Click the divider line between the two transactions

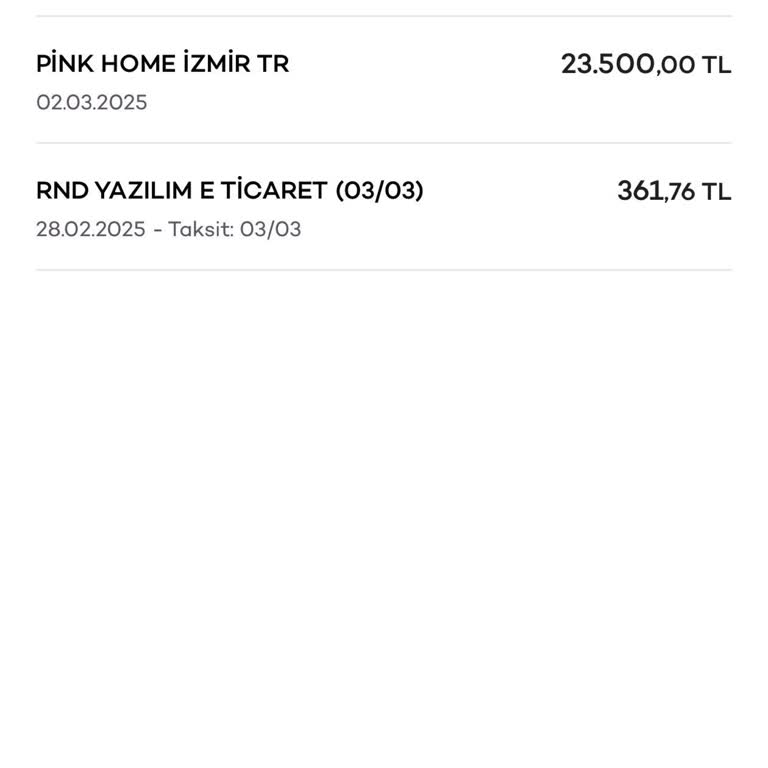[x=384, y=143]
